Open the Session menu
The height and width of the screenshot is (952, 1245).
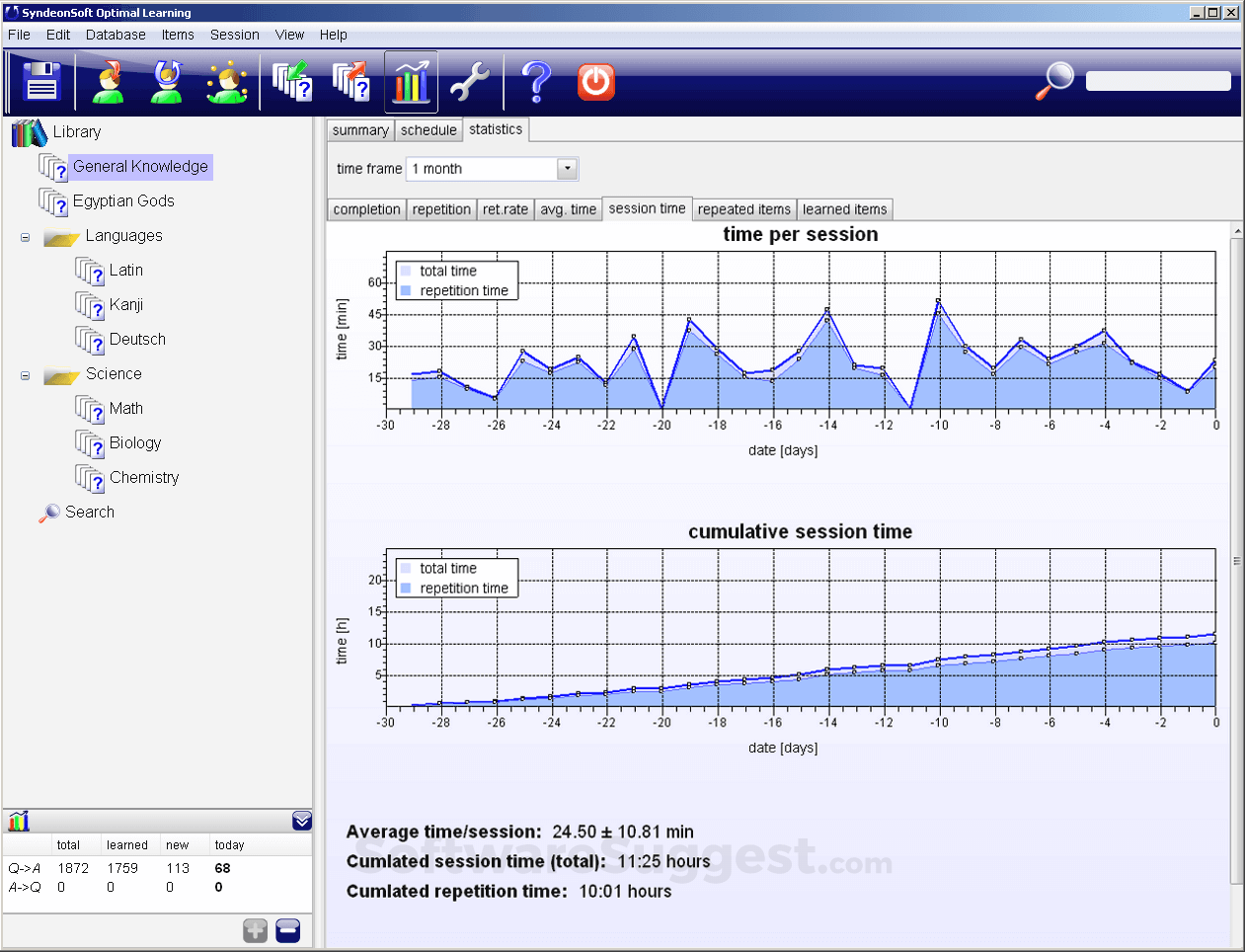coord(234,35)
